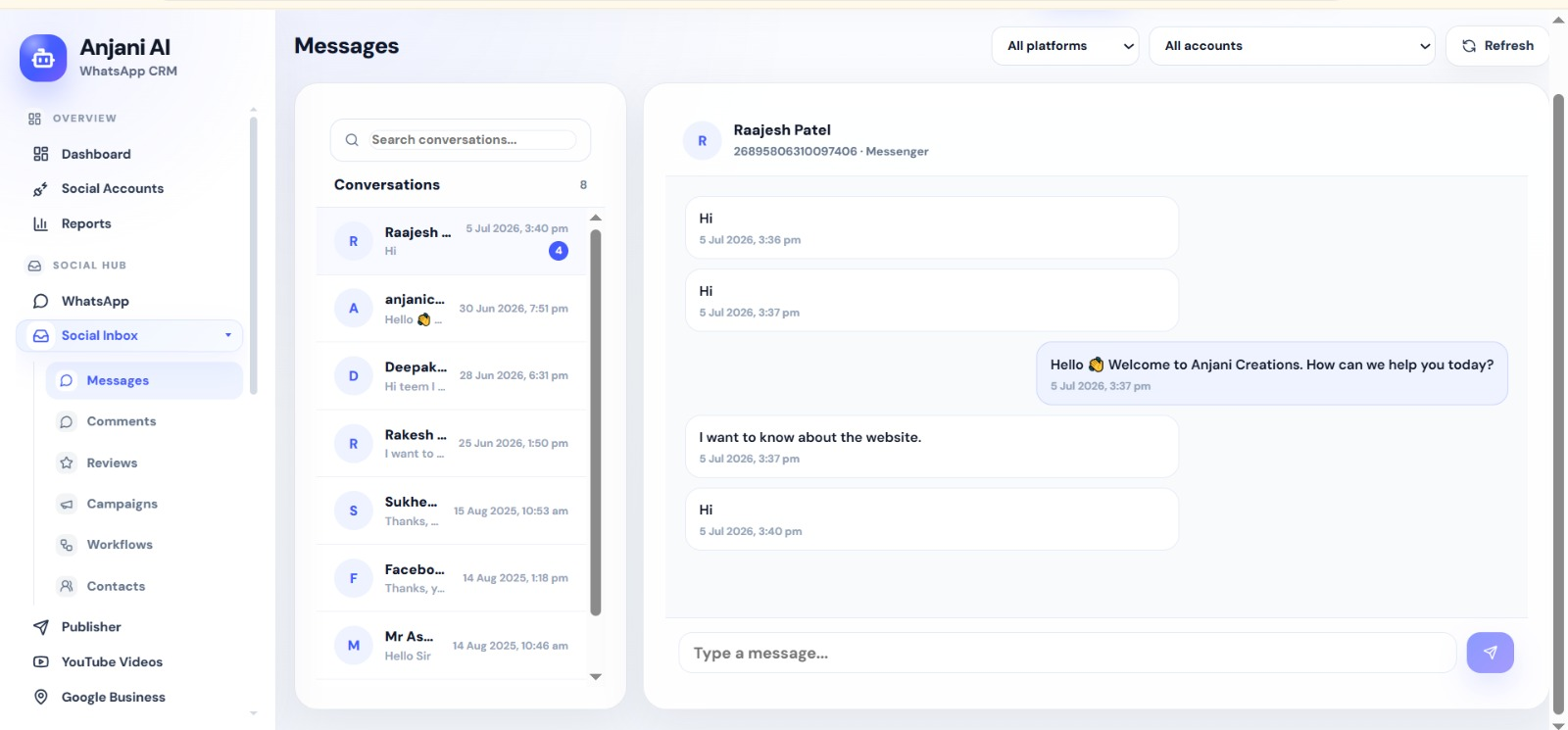Open the Rakesh conversation from 25 Jun
The height and width of the screenshot is (730, 1568).
(452, 444)
